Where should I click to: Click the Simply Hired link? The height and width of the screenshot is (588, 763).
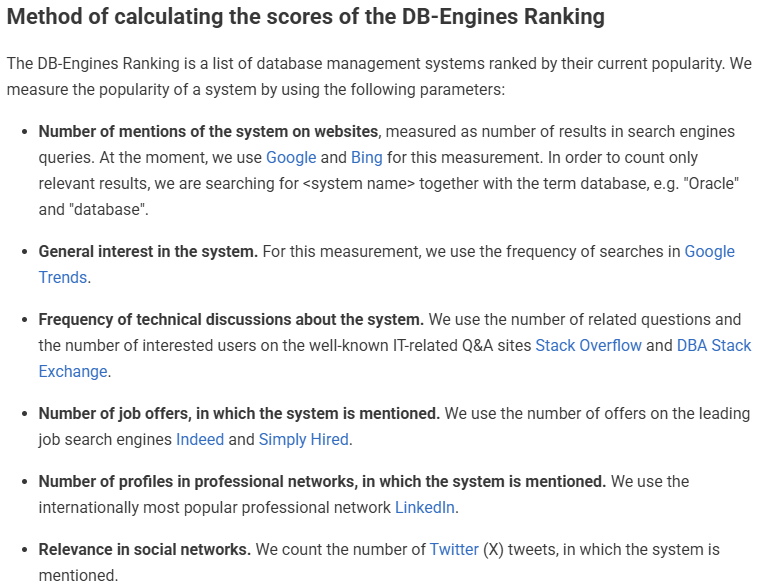pyautogui.click(x=303, y=440)
